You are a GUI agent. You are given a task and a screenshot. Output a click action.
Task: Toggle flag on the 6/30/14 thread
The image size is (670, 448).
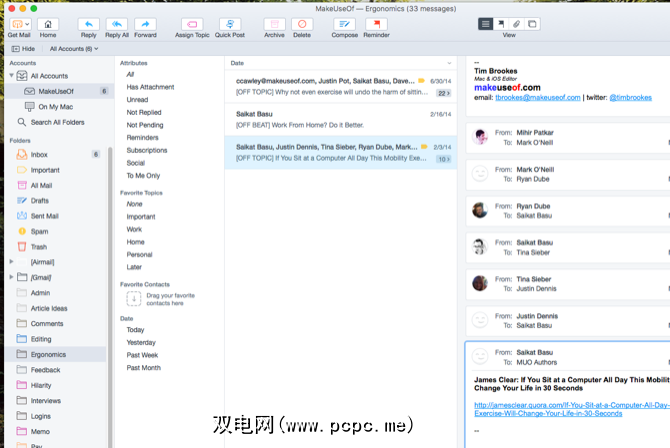421,81
